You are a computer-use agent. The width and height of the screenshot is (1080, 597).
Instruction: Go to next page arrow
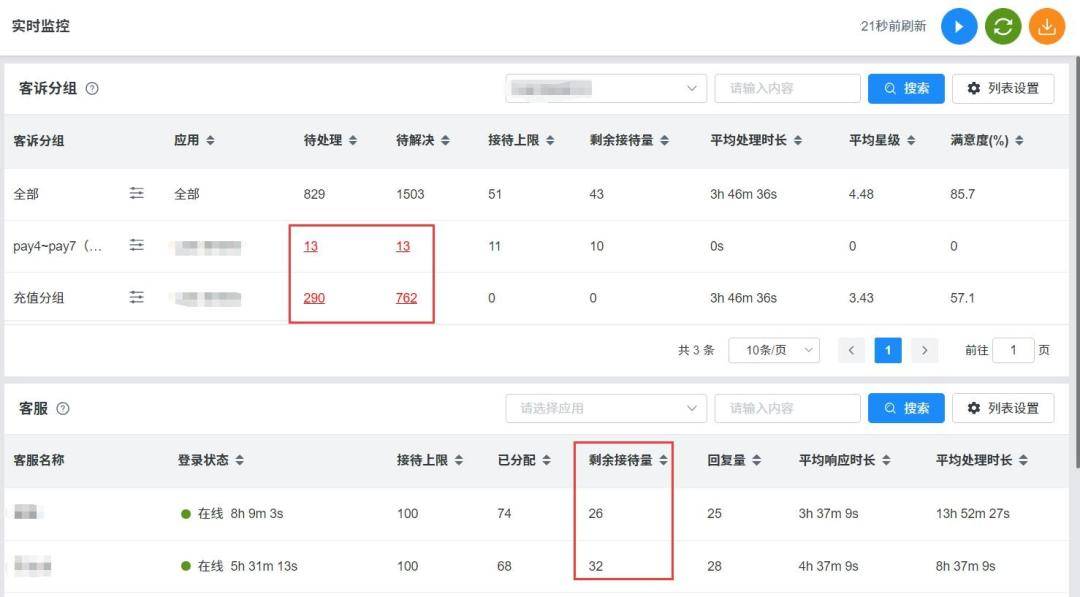tap(924, 350)
